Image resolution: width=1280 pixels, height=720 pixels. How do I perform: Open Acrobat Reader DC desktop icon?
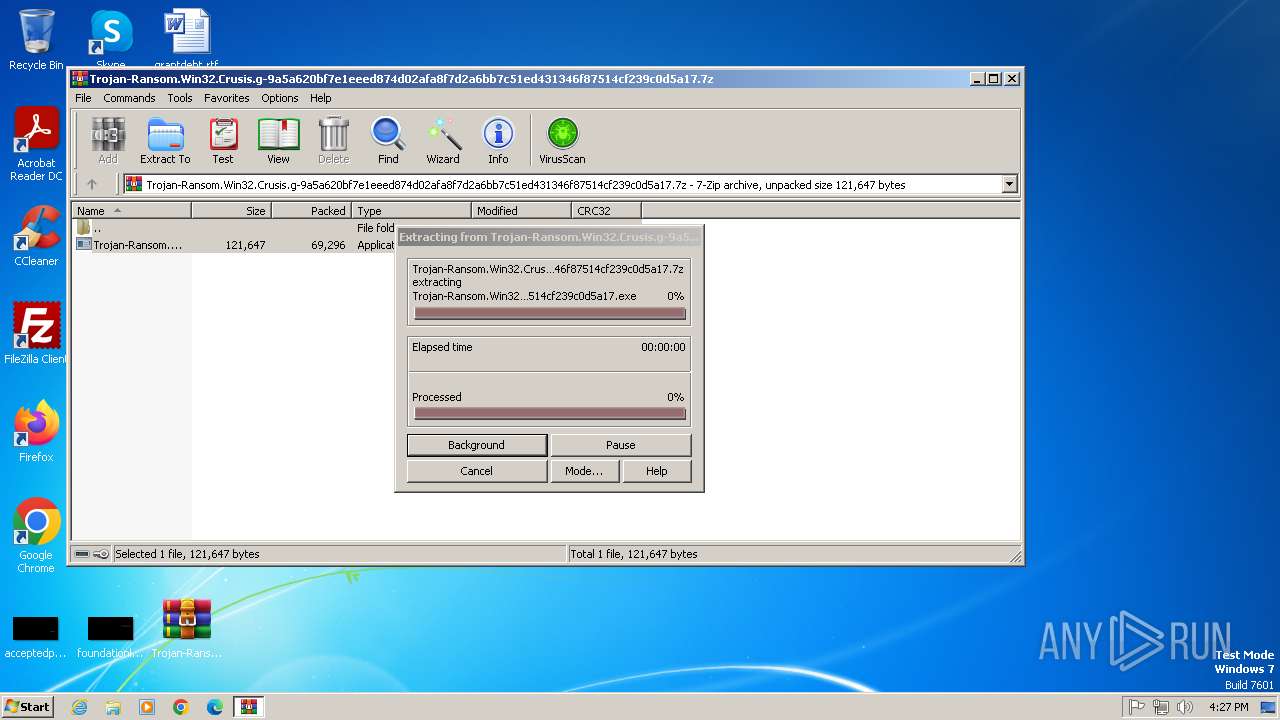point(36,145)
